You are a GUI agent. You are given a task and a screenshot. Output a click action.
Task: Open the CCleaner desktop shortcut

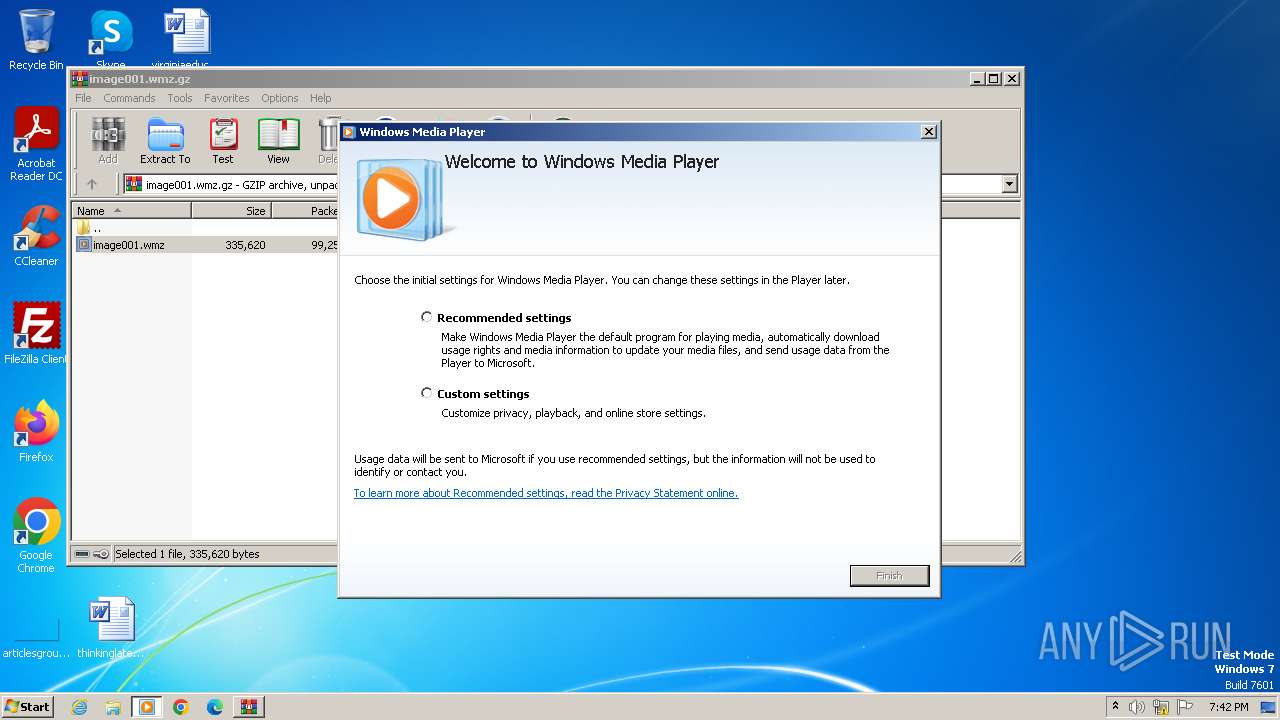click(x=36, y=236)
